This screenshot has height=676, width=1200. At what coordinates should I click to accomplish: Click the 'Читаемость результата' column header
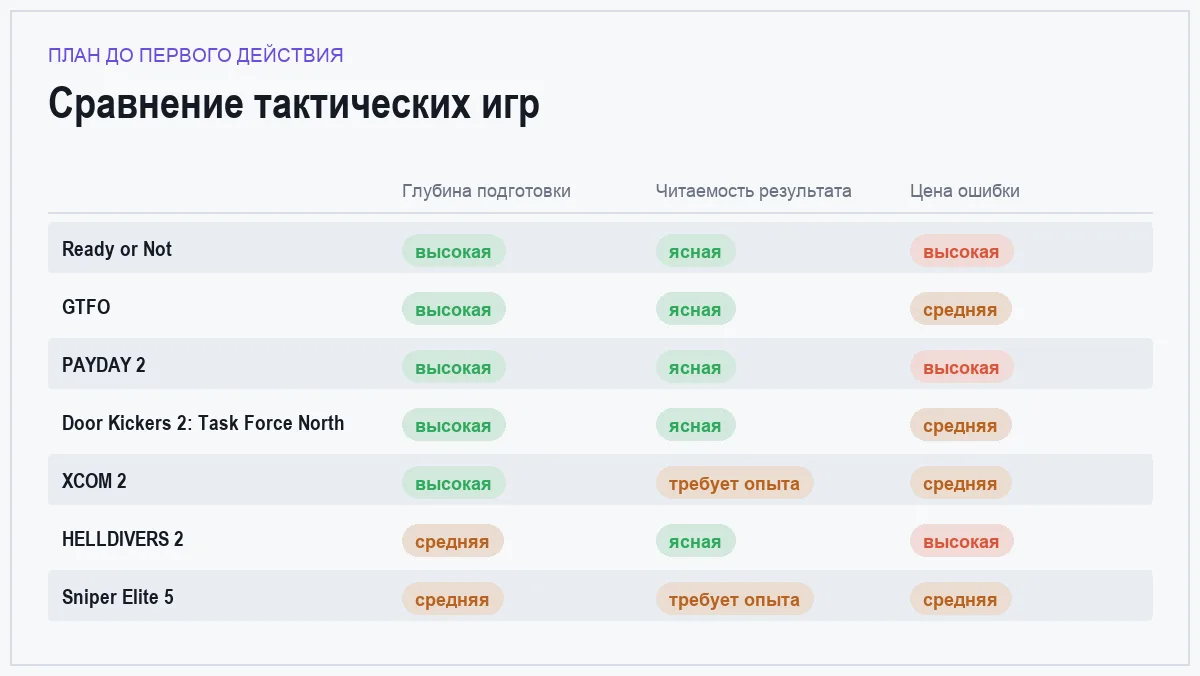(x=754, y=191)
